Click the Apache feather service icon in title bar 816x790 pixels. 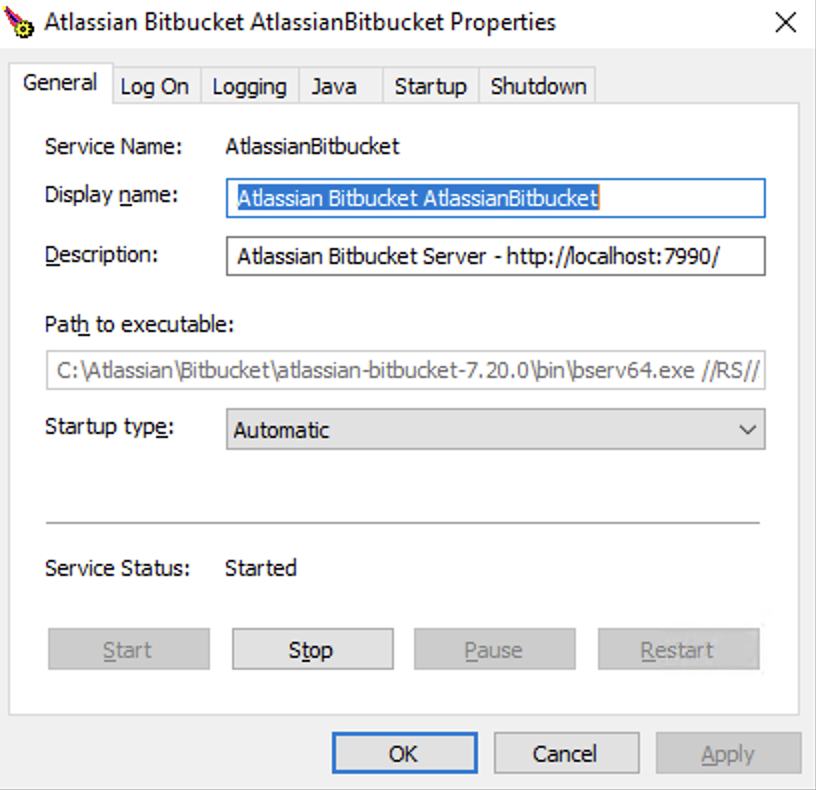pos(19,22)
